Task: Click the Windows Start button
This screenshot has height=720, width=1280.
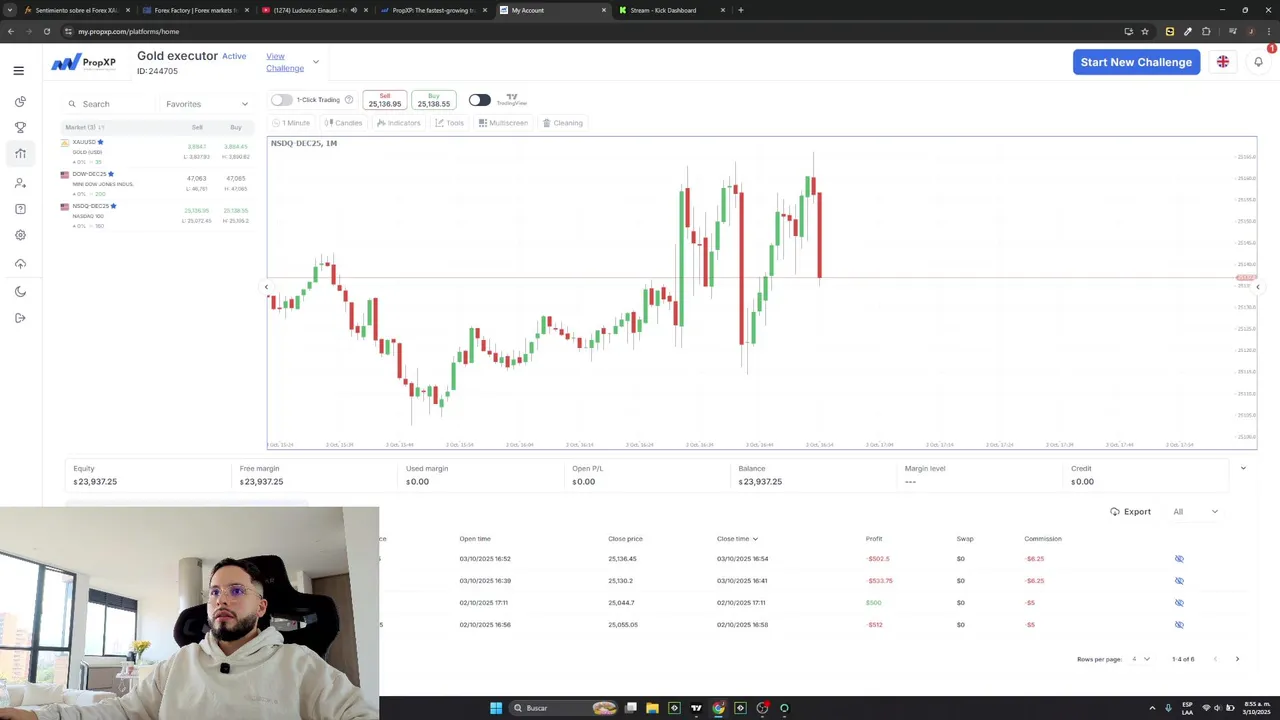Action: click(496, 708)
